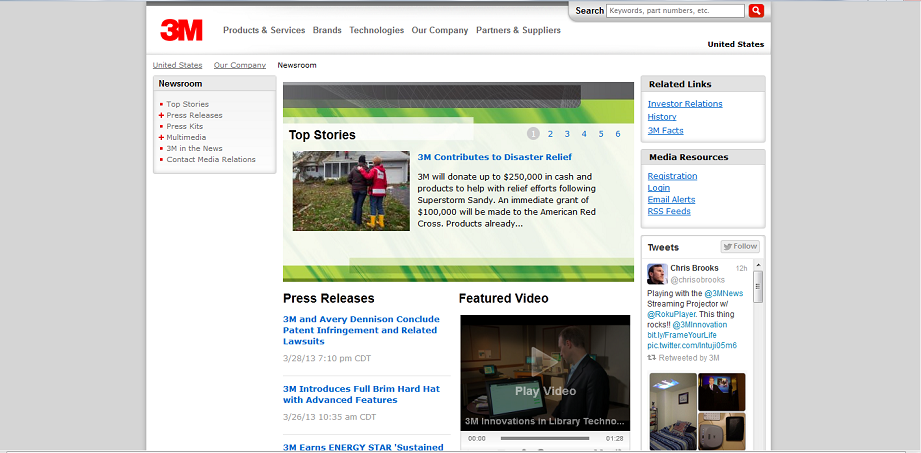Image resolution: width=921 pixels, height=453 pixels.
Task: Open the History related link
Action: [x=662, y=117]
